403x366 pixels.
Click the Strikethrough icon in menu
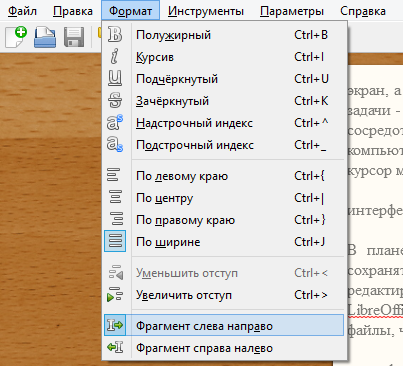pos(115,101)
